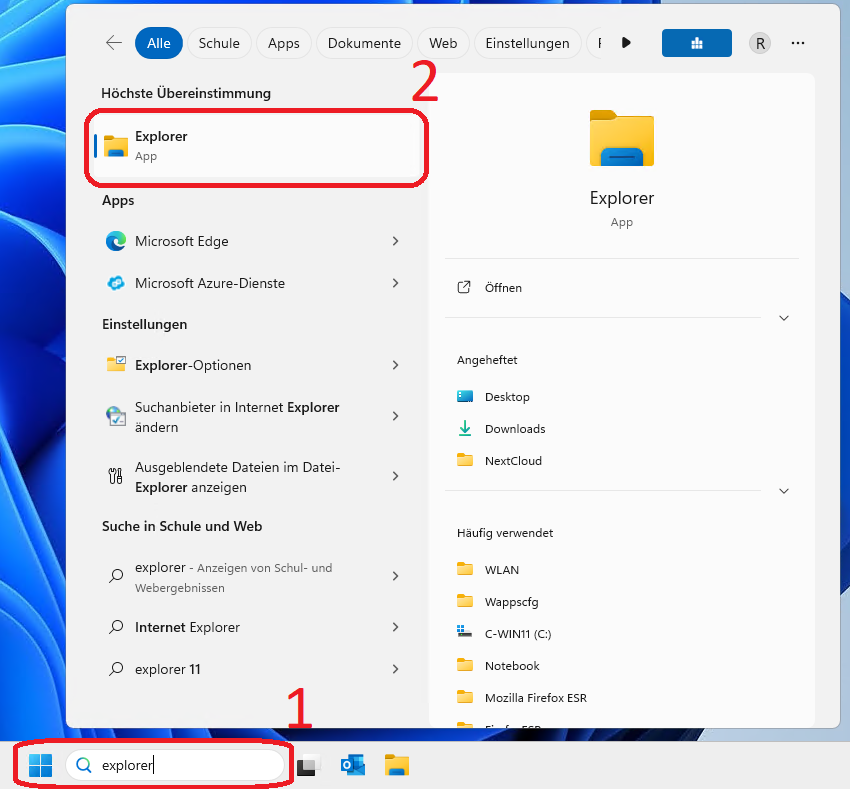The width and height of the screenshot is (850, 789).
Task: Click the Task View taskbar icon
Action: (308, 766)
